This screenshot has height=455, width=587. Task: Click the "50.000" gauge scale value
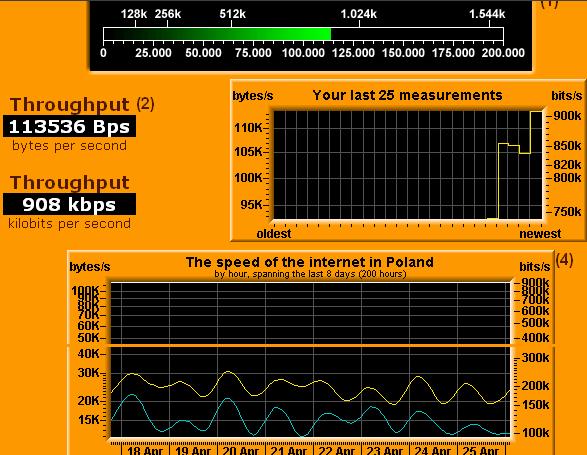click(203, 53)
